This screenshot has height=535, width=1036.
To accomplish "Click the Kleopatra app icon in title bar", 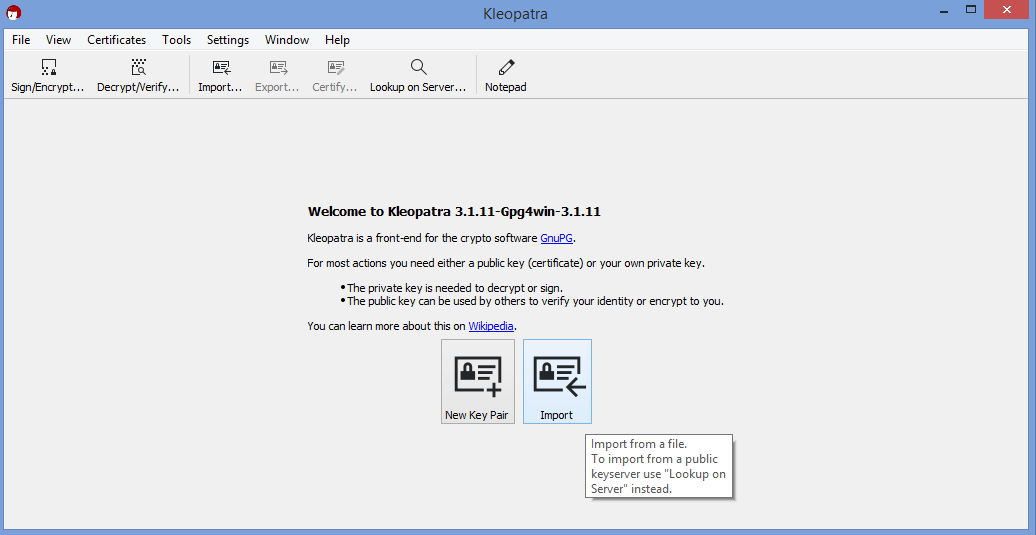I will [13, 13].
